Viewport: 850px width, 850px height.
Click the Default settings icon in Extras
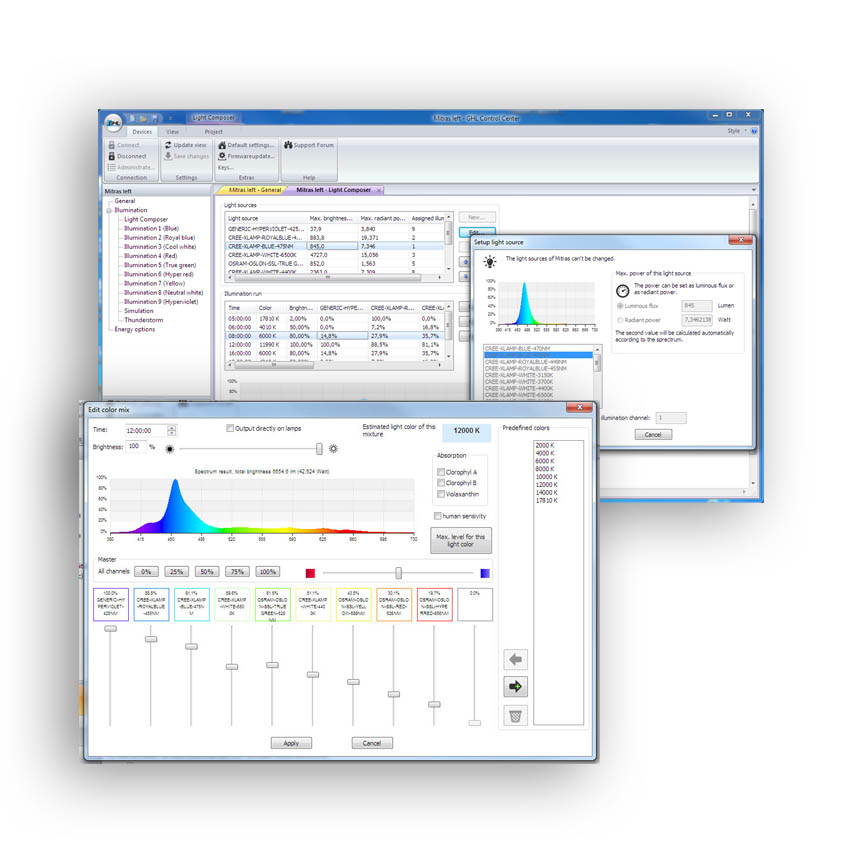click(x=222, y=145)
